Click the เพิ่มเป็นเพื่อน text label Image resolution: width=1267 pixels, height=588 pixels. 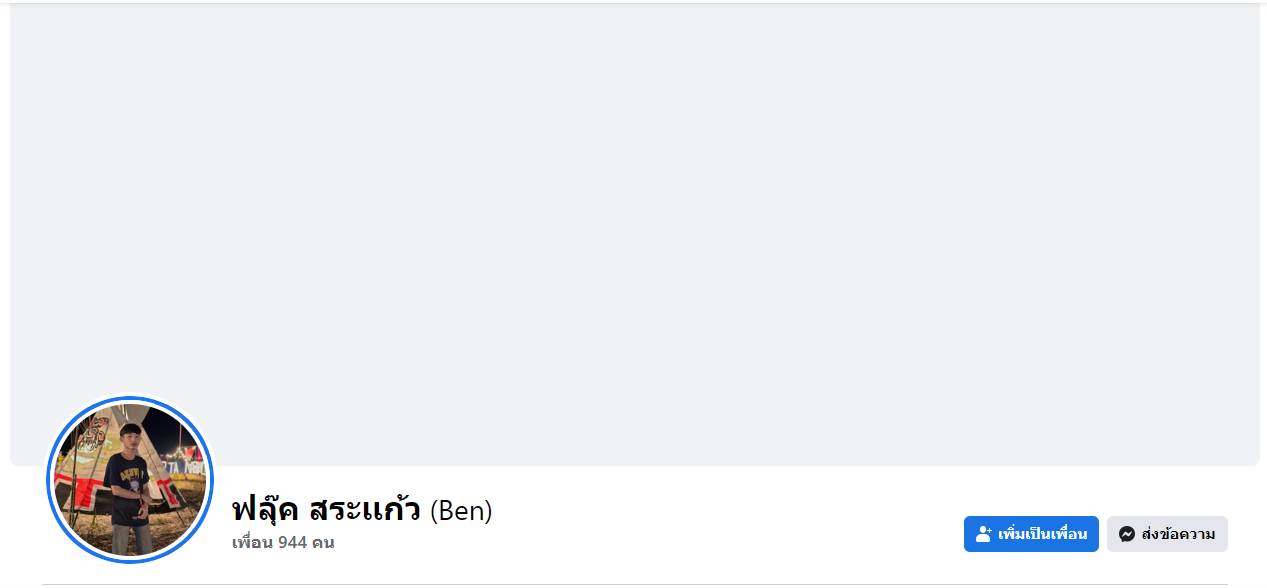point(1042,534)
